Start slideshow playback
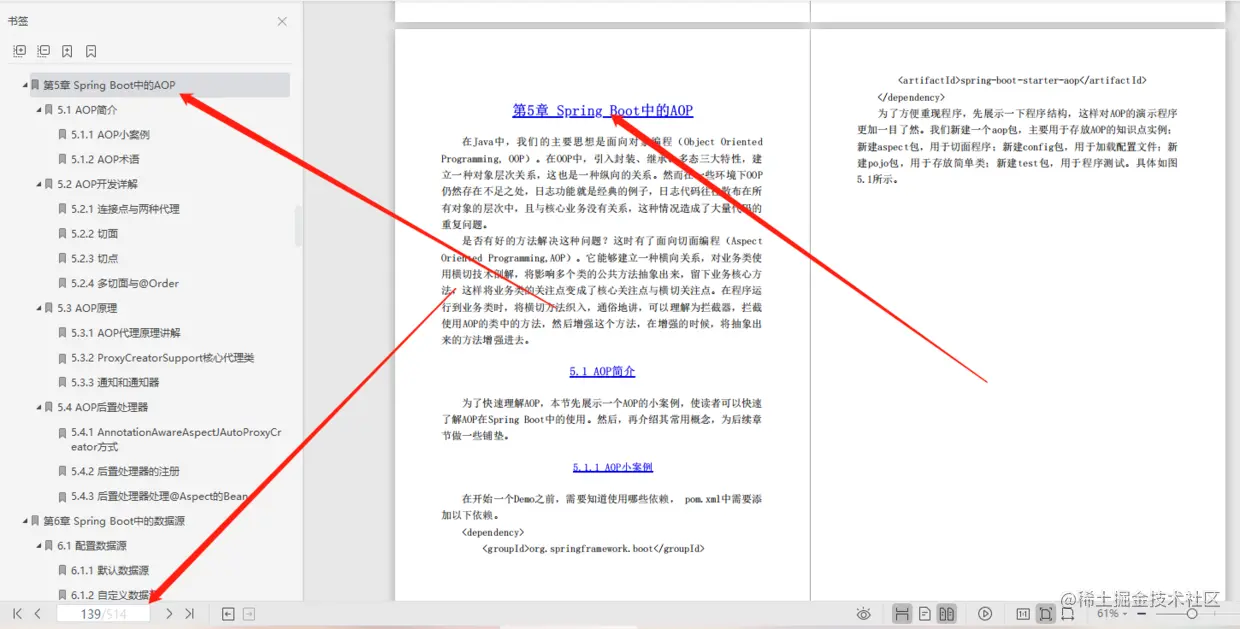Screen dimensions: 1240x629 [985, 614]
